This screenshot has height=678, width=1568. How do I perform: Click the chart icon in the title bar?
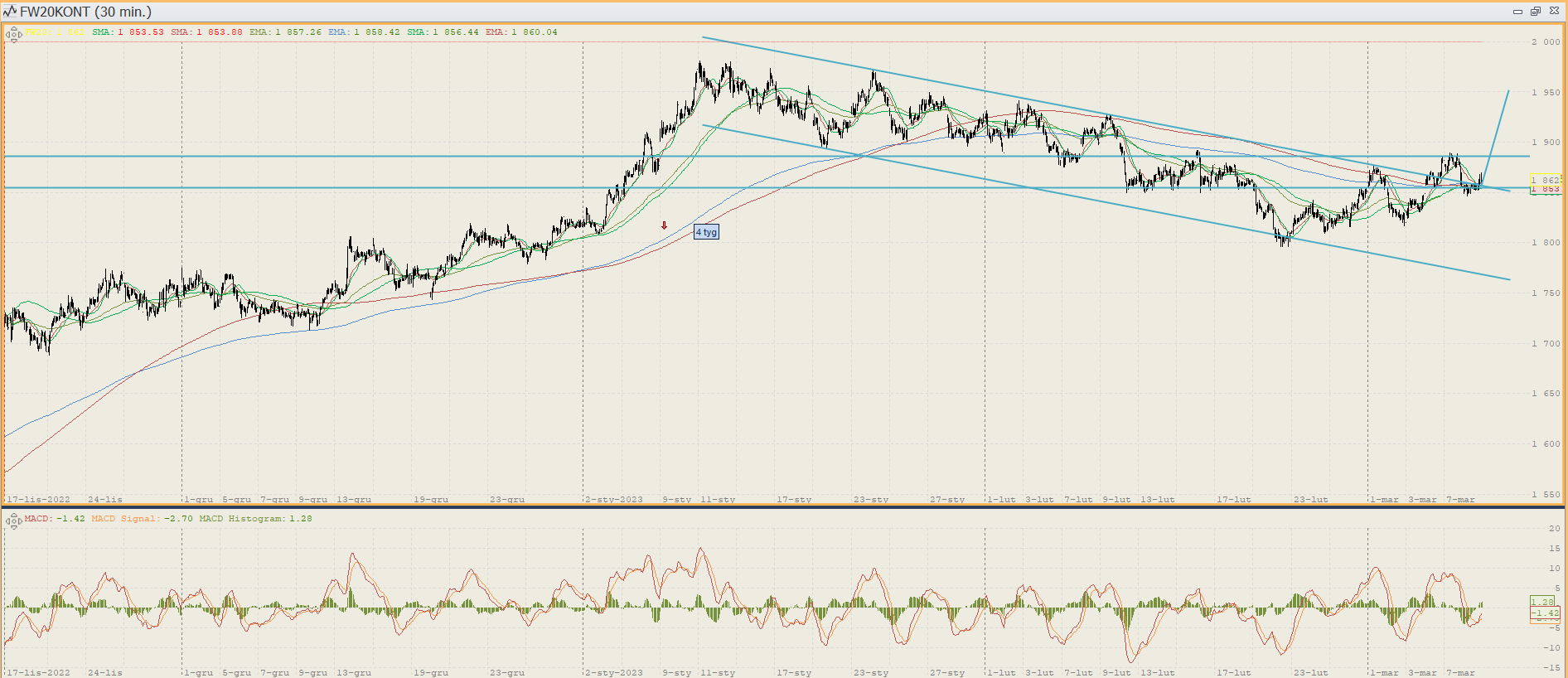click(10, 12)
